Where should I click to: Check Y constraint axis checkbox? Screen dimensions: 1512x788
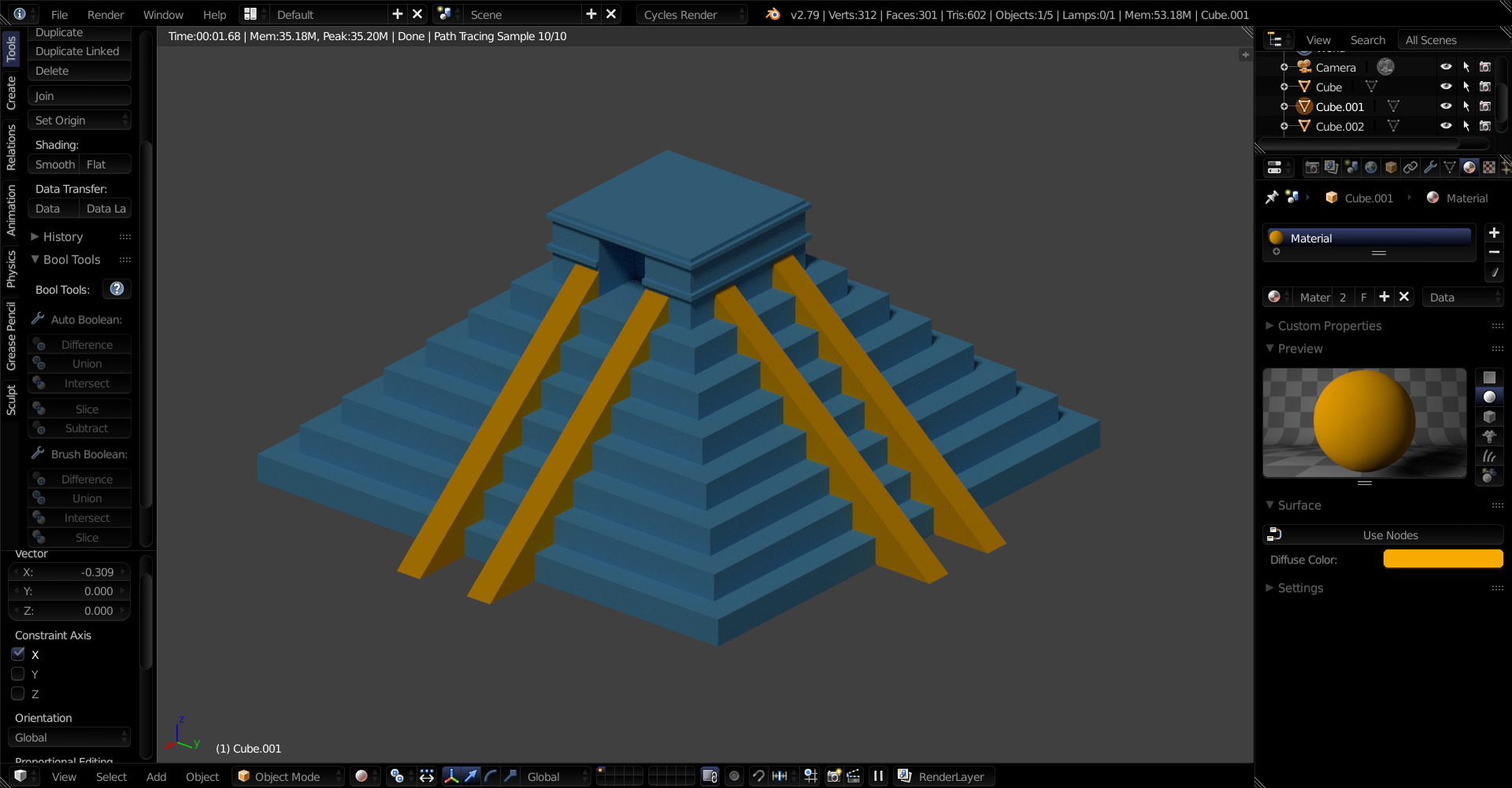tap(18, 674)
